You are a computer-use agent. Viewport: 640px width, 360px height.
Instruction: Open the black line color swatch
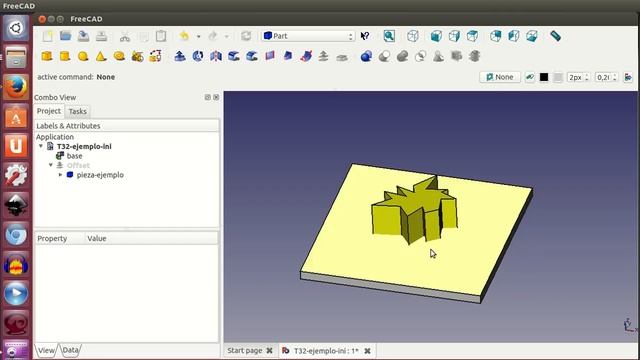pyautogui.click(x=544, y=77)
